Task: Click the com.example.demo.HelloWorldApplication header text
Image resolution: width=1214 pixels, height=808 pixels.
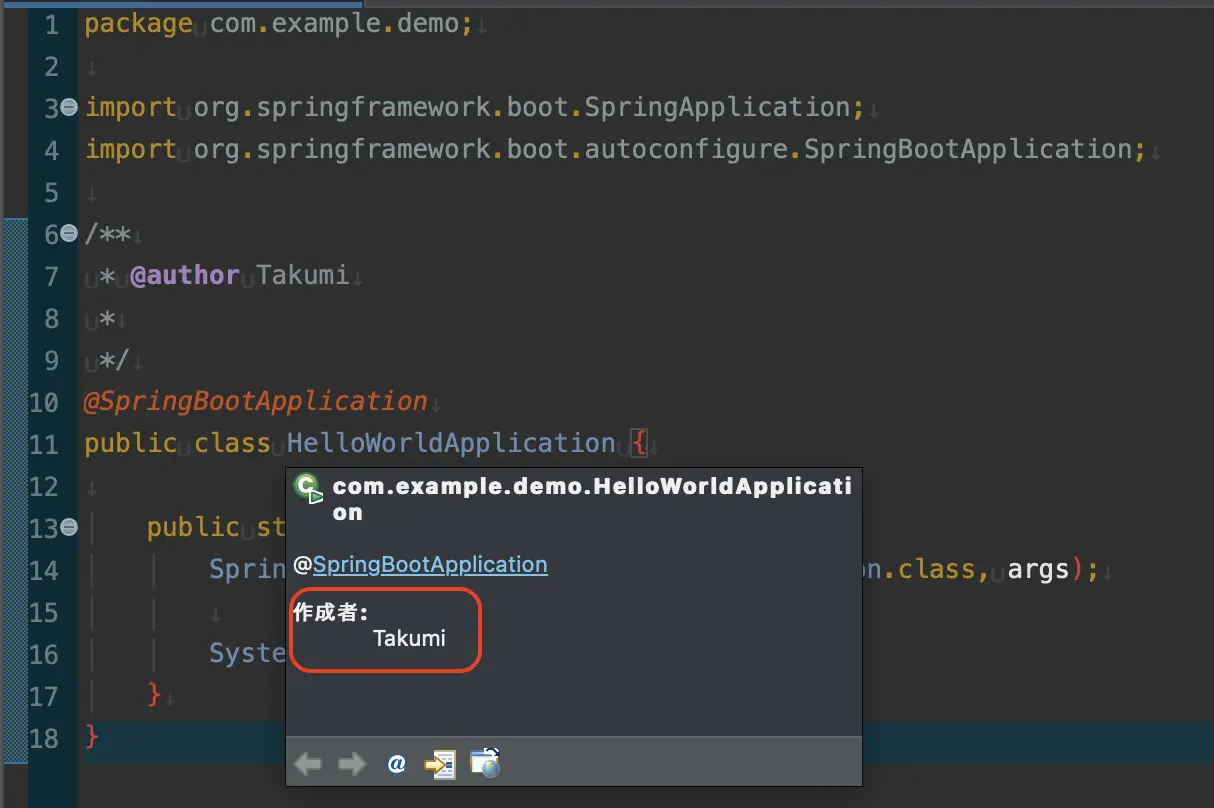Action: pyautogui.click(x=590, y=487)
